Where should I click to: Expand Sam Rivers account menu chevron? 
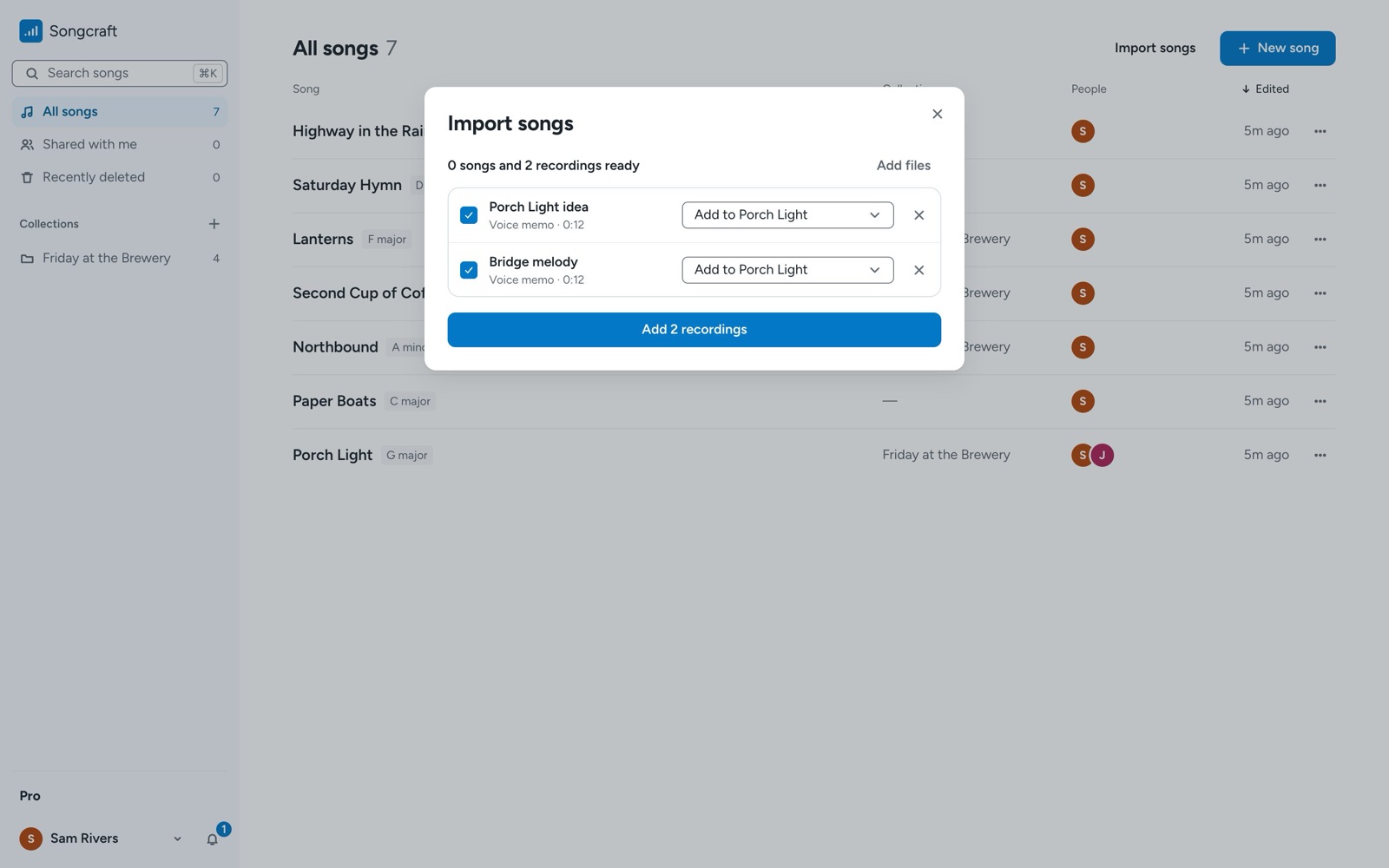click(x=177, y=838)
